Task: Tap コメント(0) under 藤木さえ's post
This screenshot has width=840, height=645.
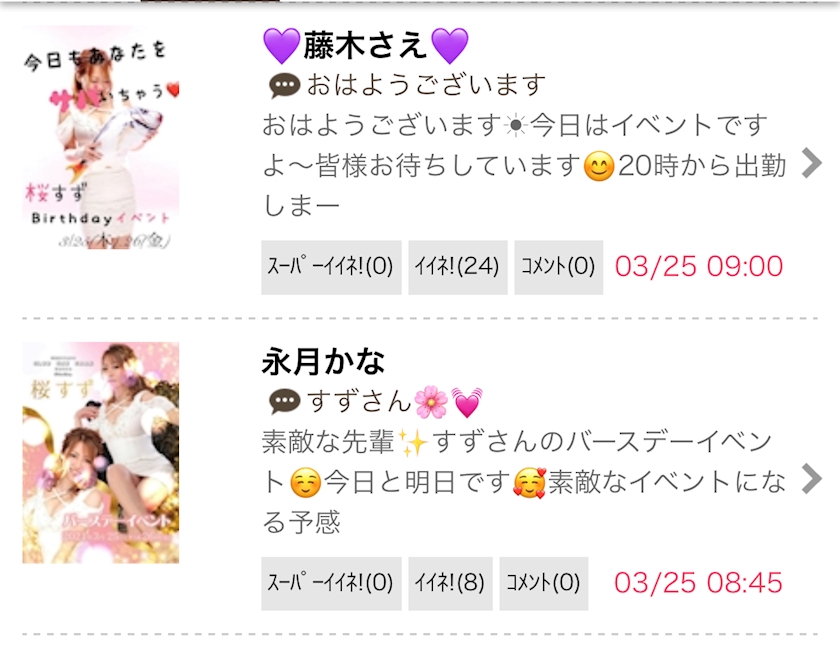Action: (559, 267)
